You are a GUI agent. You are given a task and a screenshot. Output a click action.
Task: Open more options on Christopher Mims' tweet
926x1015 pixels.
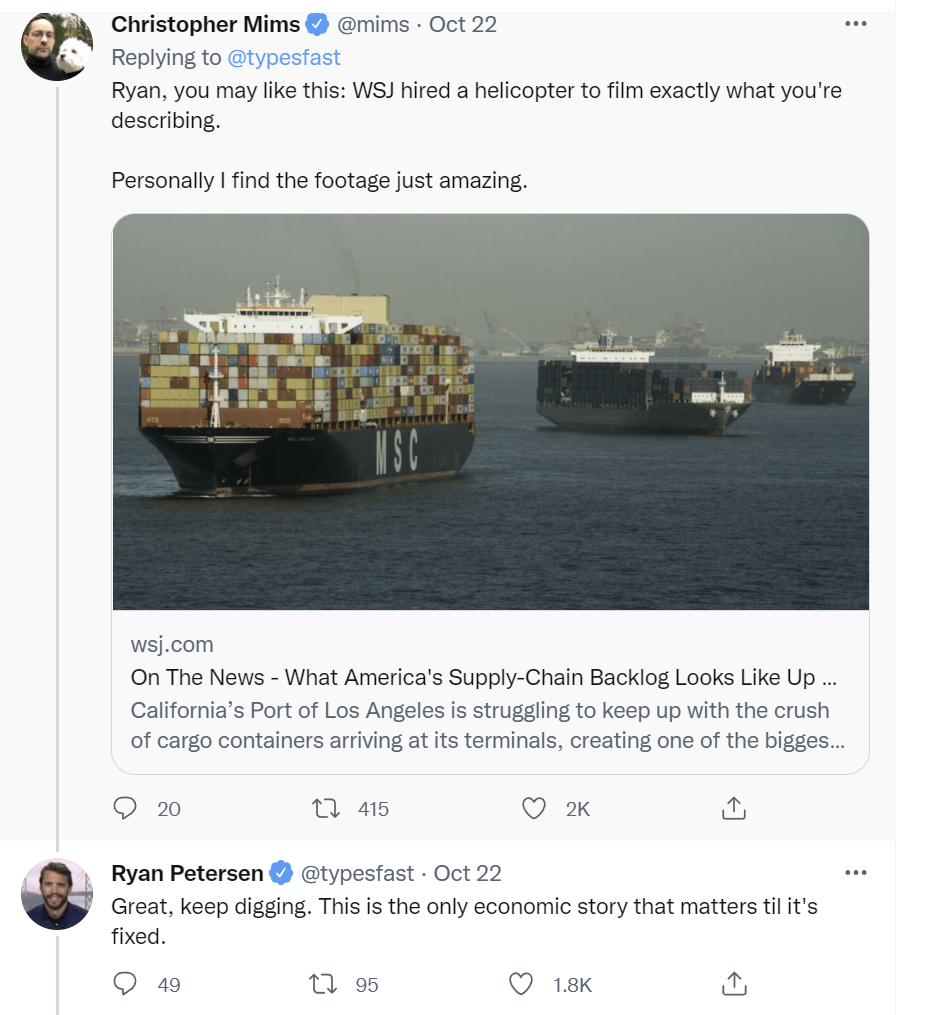click(855, 24)
